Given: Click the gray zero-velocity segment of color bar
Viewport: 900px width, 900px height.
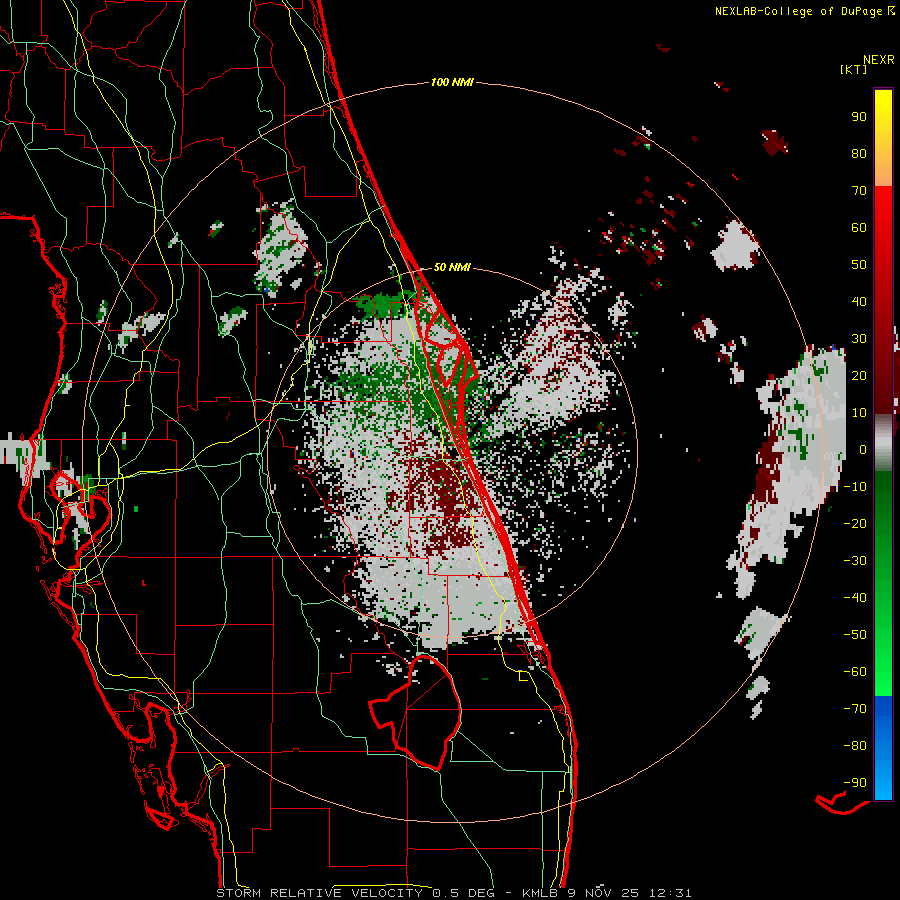Looking at the screenshot, I should (883, 443).
